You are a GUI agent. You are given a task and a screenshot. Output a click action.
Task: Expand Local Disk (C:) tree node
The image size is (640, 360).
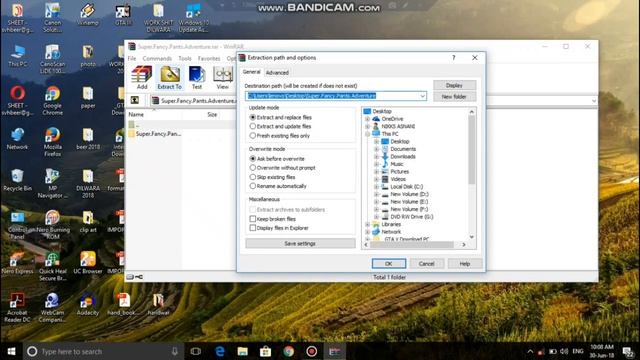376,187
